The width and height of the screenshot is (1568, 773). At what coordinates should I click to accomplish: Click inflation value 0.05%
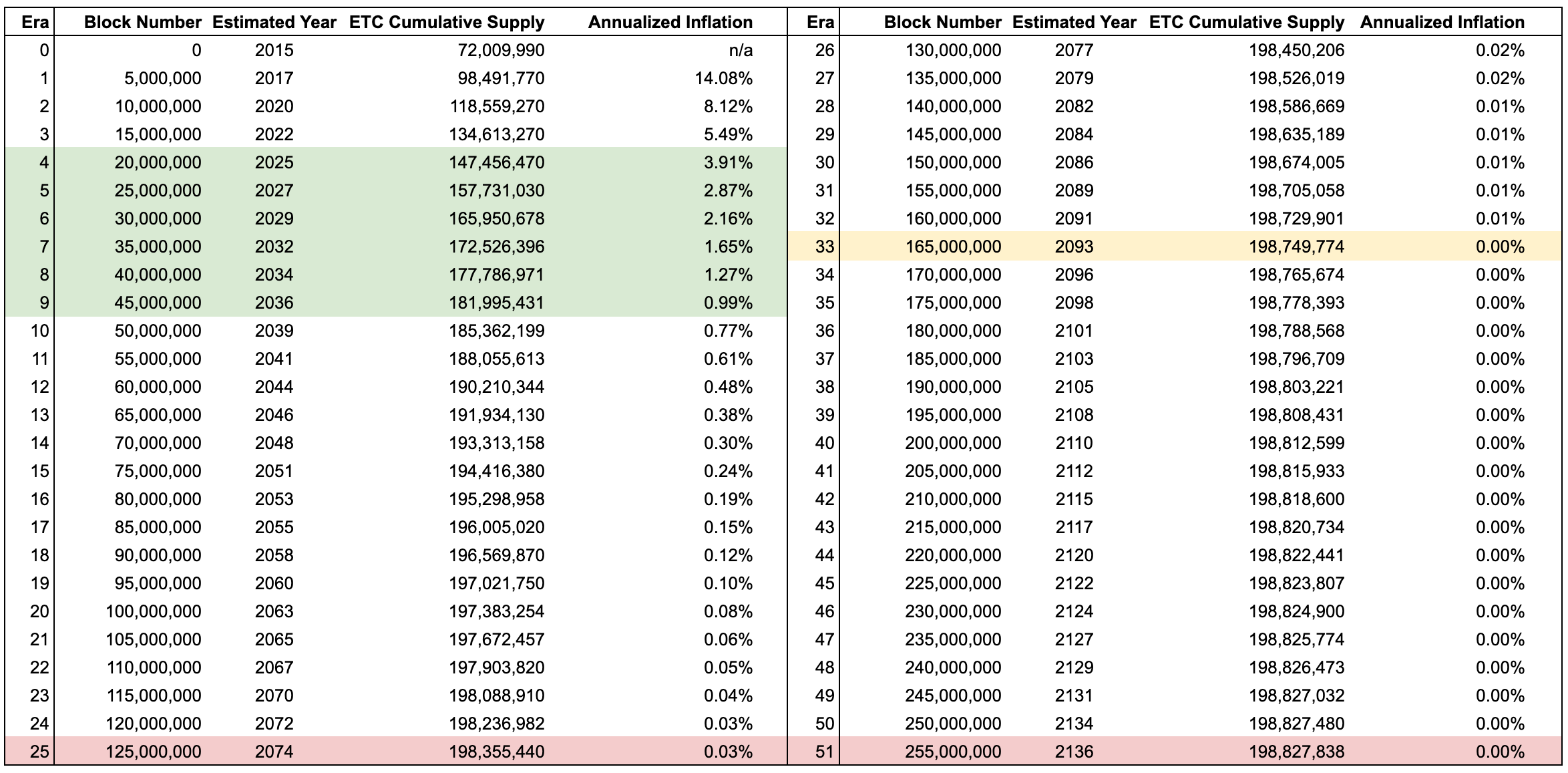point(729,667)
